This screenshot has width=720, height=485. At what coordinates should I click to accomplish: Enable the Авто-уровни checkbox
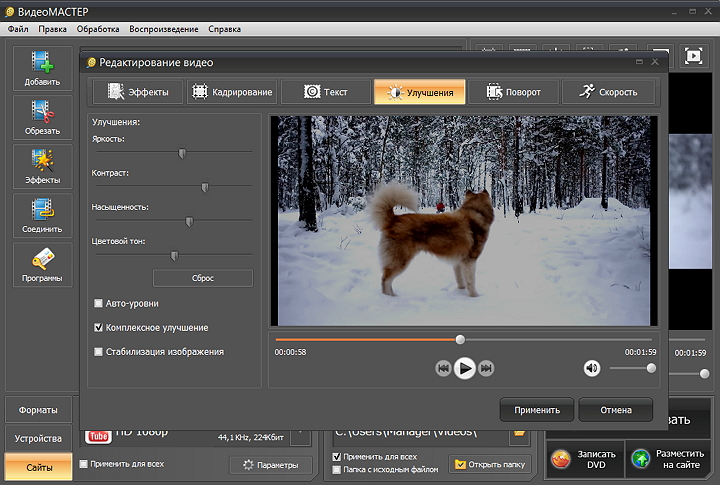tap(98, 303)
